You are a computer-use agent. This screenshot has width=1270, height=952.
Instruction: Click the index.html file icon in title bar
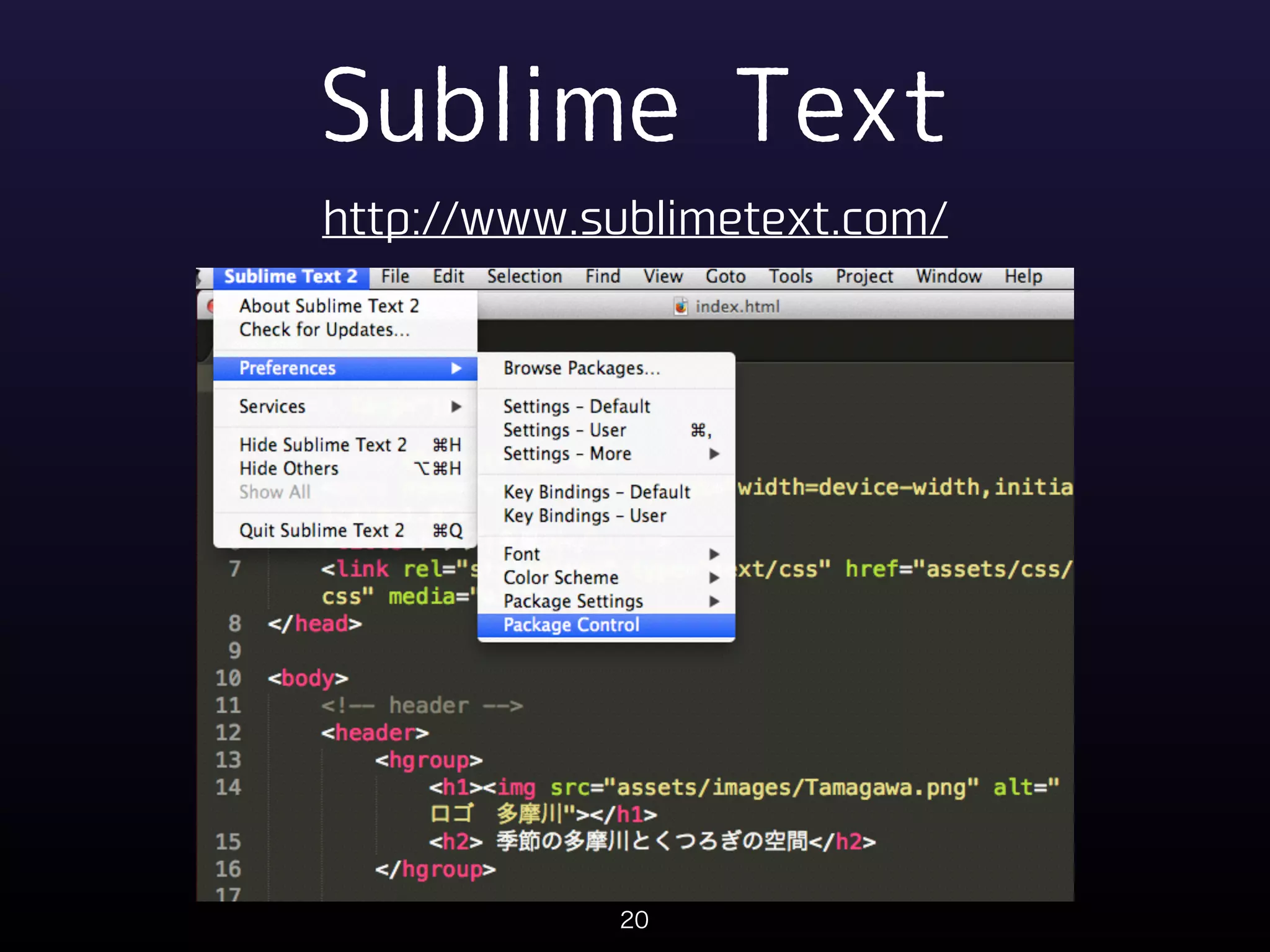coord(681,306)
